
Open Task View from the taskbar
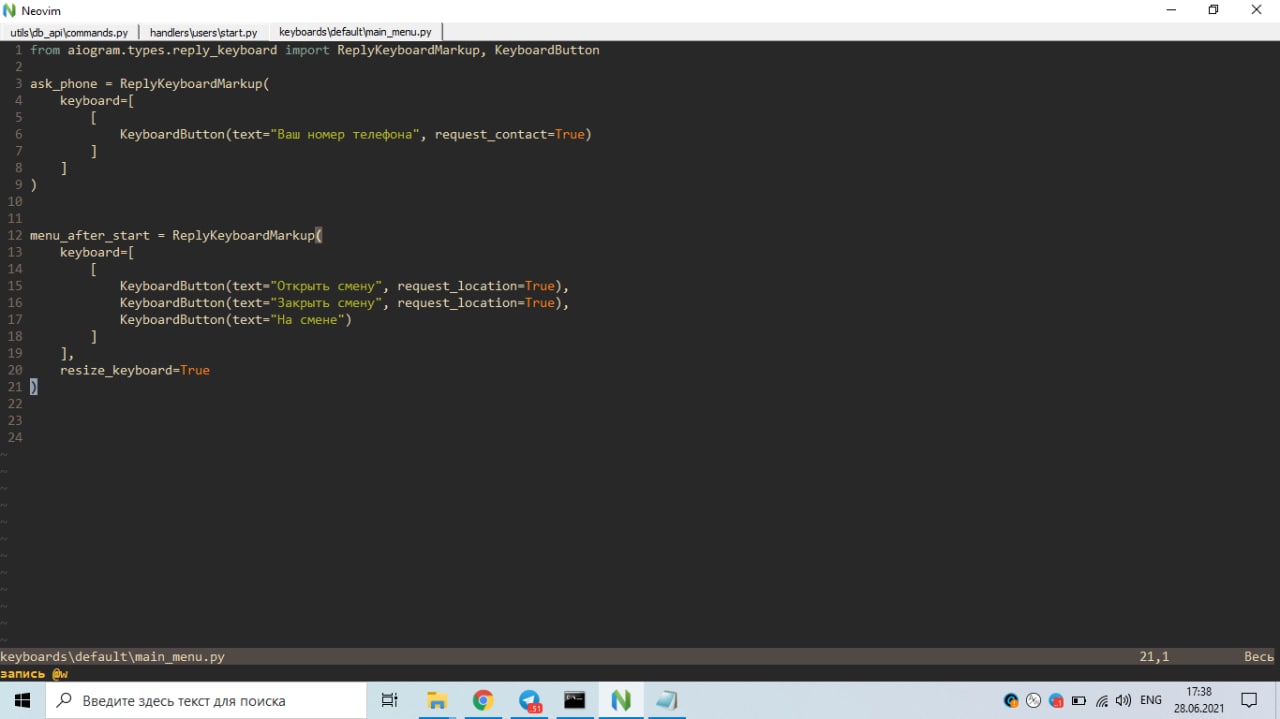pyautogui.click(x=390, y=700)
